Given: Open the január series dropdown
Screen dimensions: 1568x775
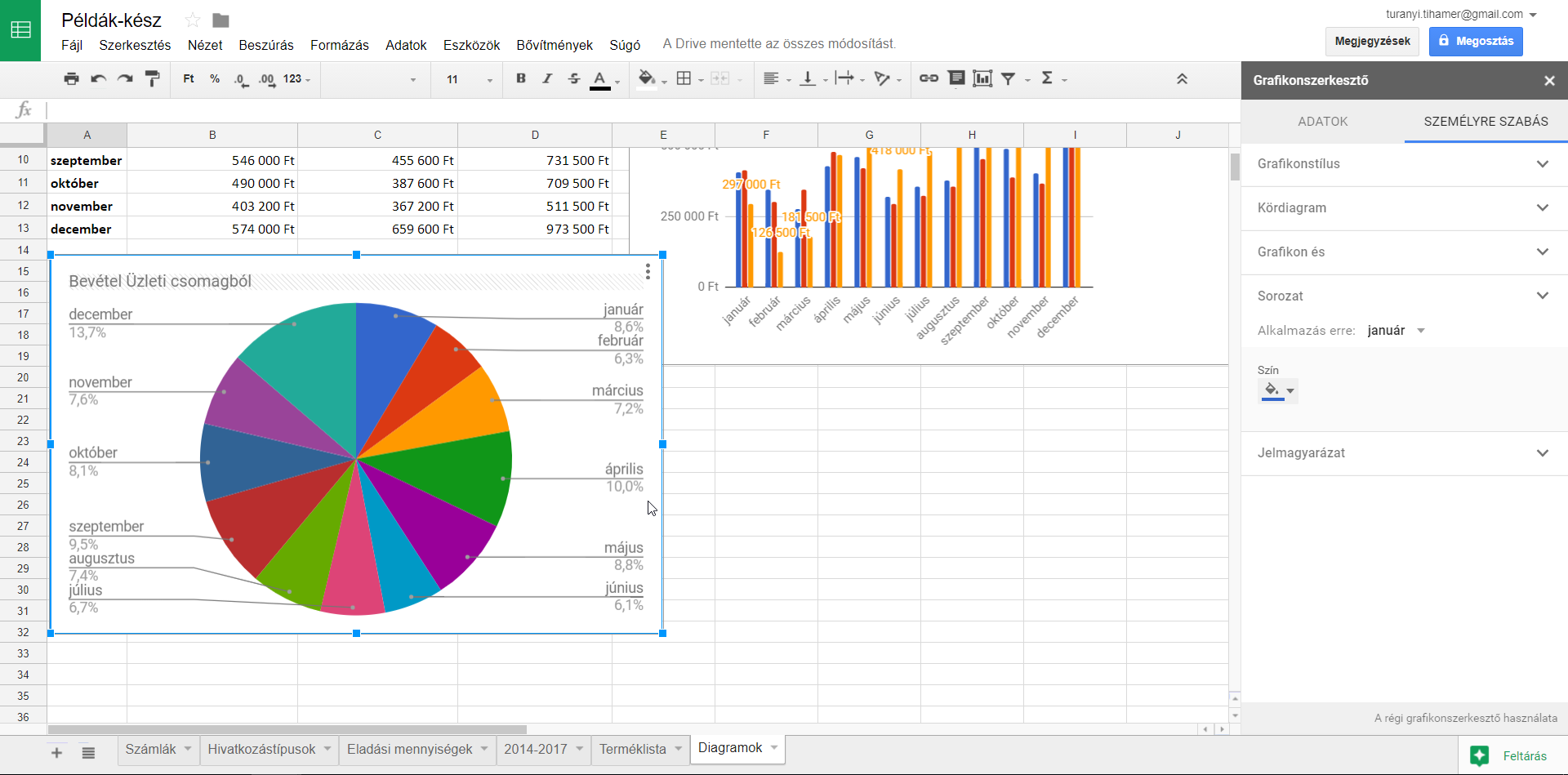Looking at the screenshot, I should 1396,331.
